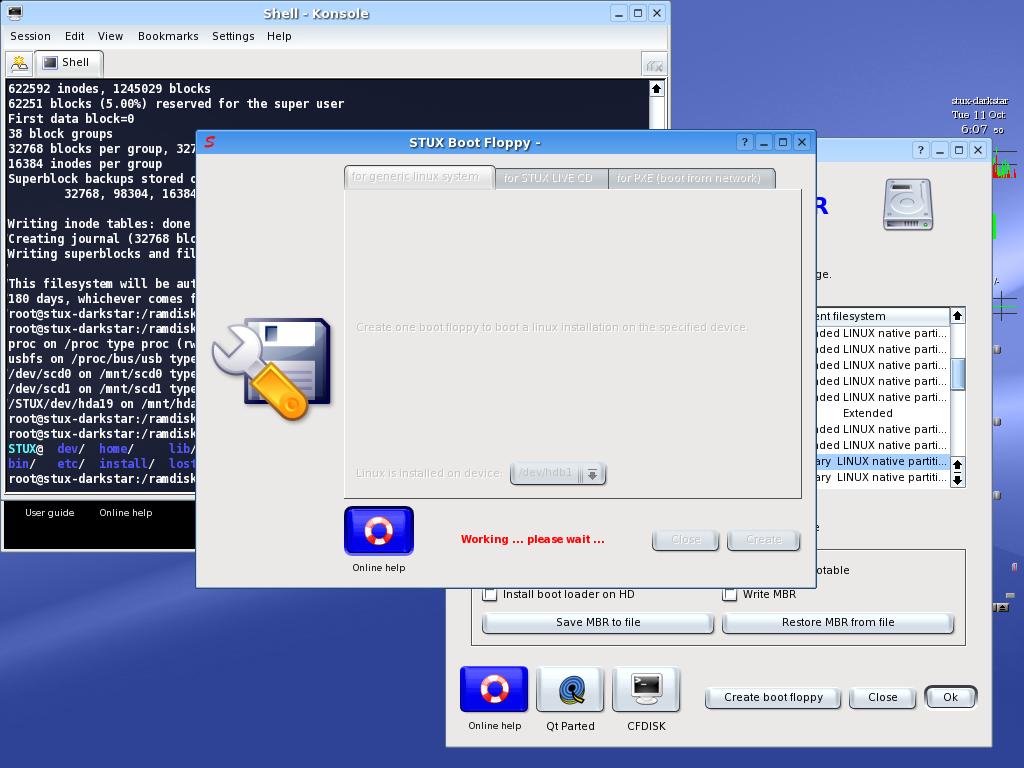The width and height of the screenshot is (1024, 768).
Task: Click the red system monitor graph on desktop panel
Action: point(1004,165)
